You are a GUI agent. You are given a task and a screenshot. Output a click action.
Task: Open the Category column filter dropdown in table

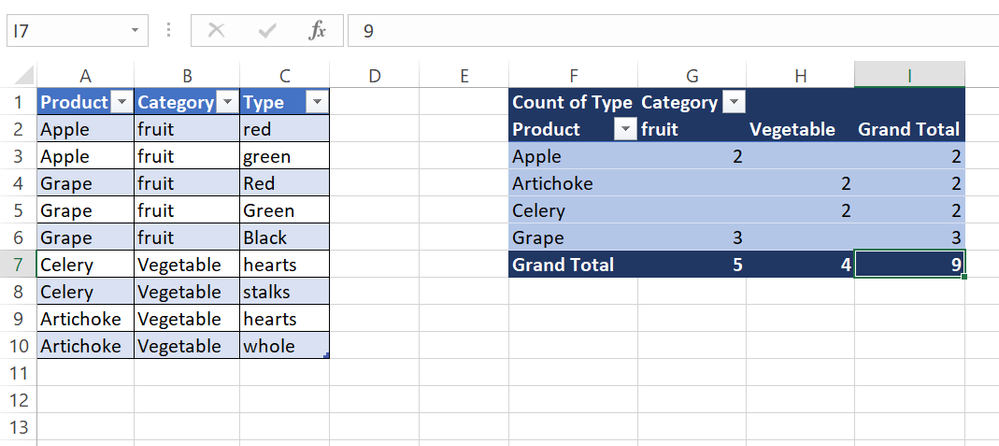228,102
